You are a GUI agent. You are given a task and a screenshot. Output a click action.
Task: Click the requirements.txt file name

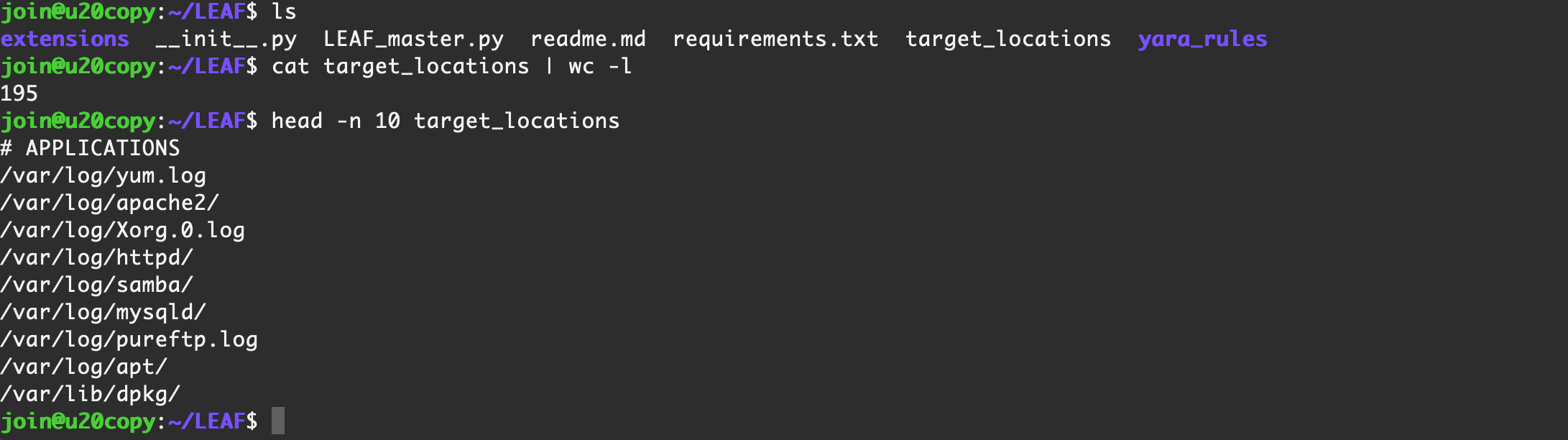(775, 39)
